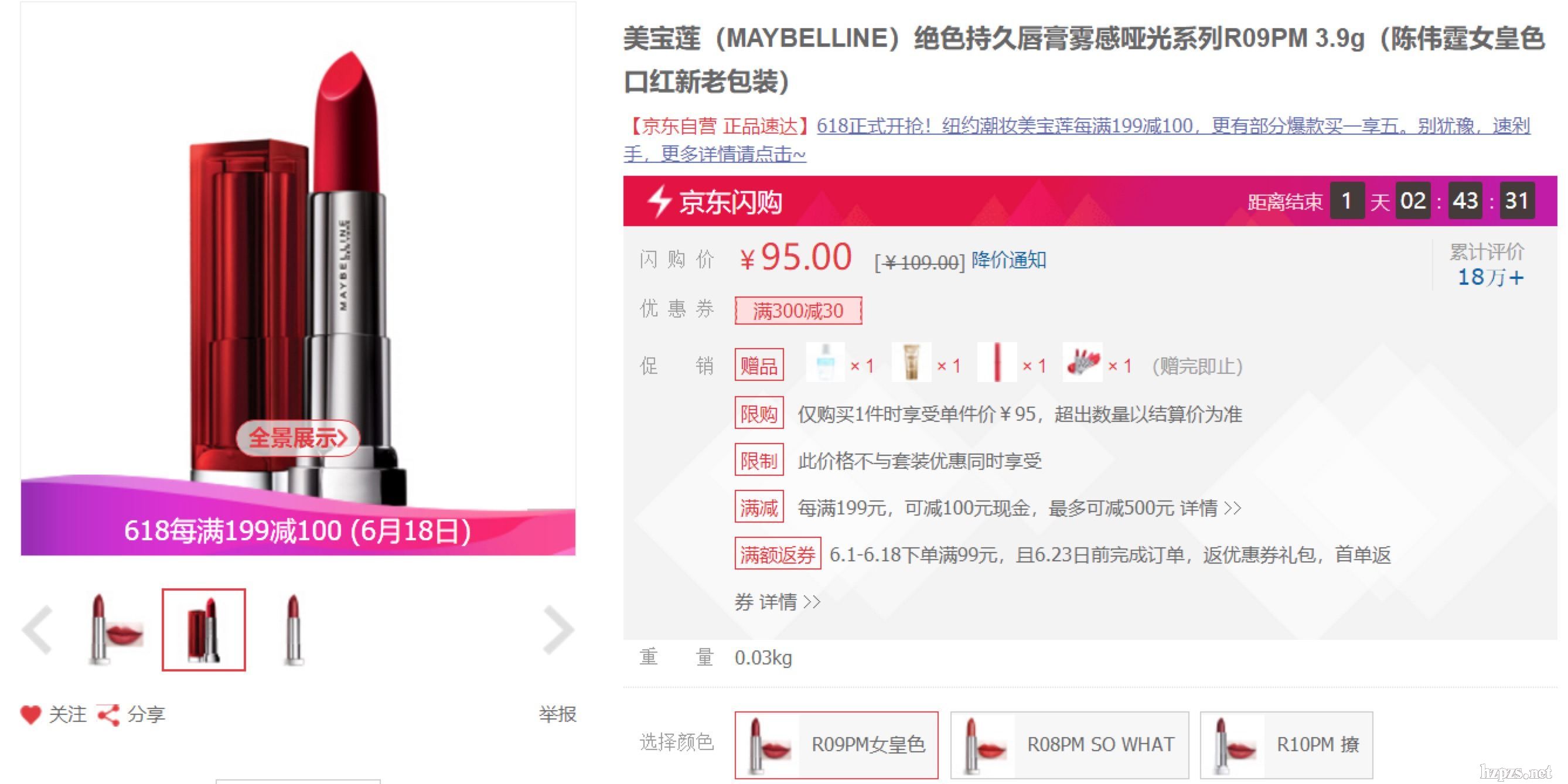Select color R10PM 撩
The width and height of the screenshot is (1568, 784).
coord(1286,745)
